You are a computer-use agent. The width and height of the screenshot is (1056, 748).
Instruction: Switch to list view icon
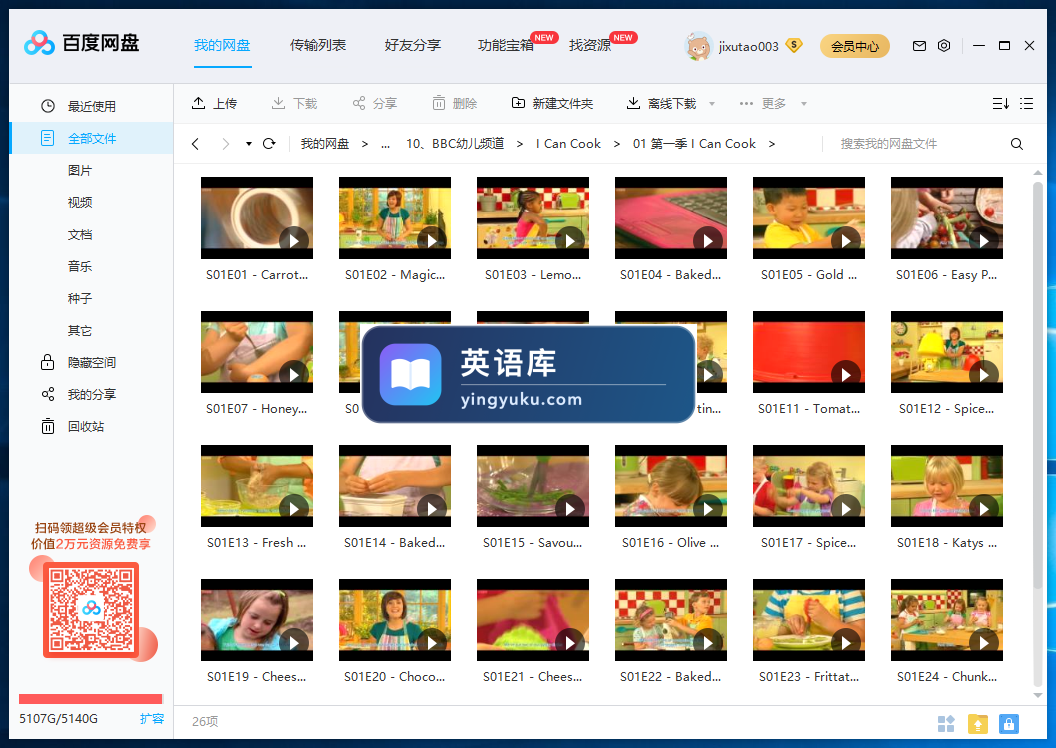[x=1026, y=103]
